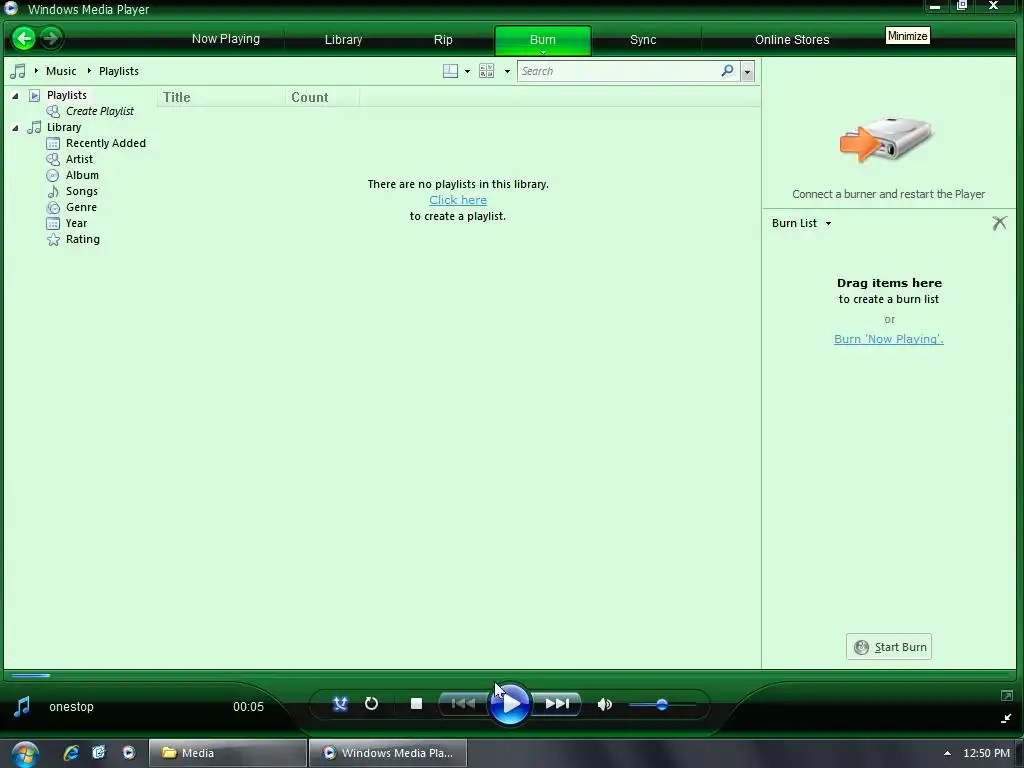Click the seek progress bar
This screenshot has width=1024, height=768.
point(509,675)
